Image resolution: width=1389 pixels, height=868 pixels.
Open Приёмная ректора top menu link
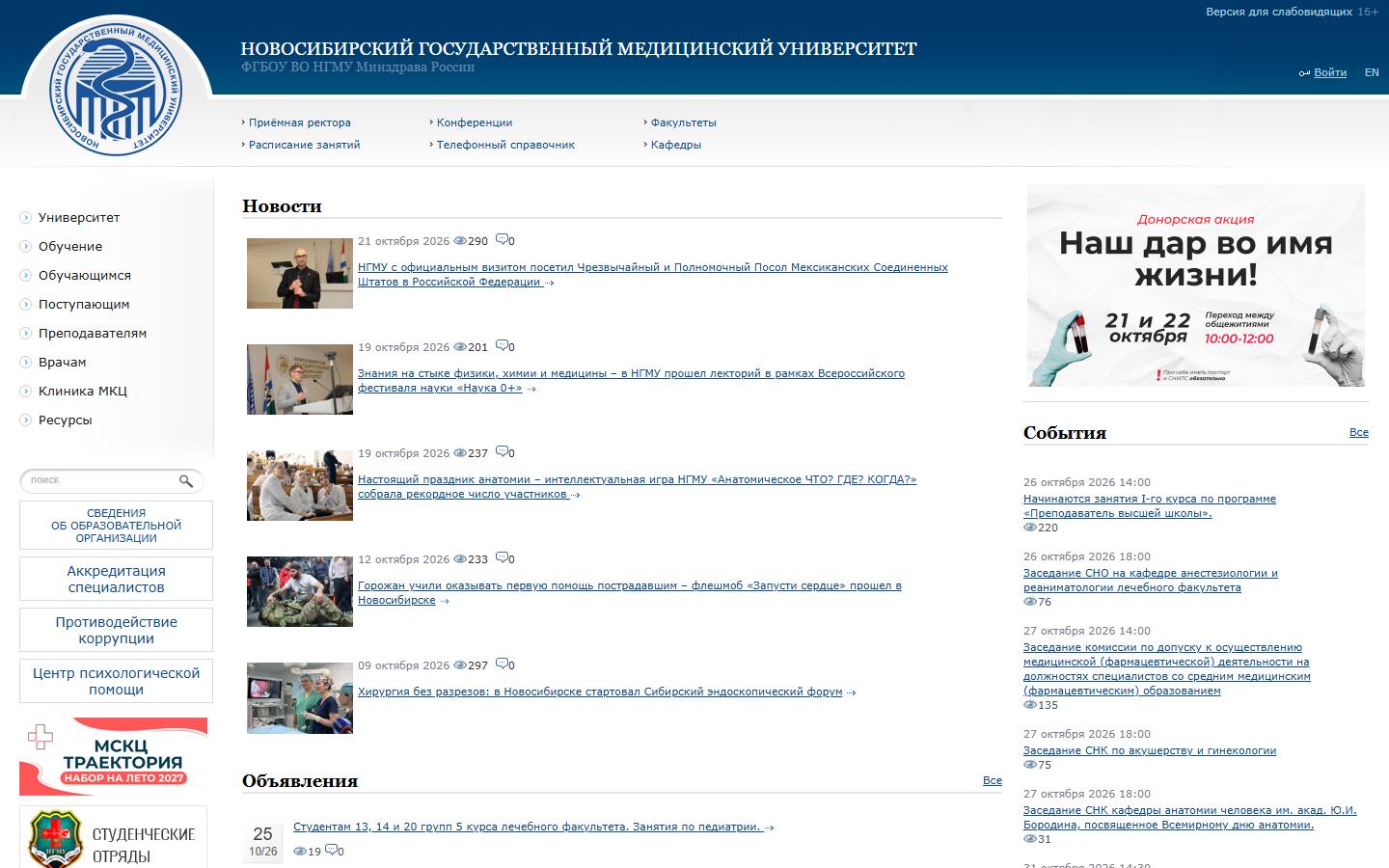click(x=300, y=122)
